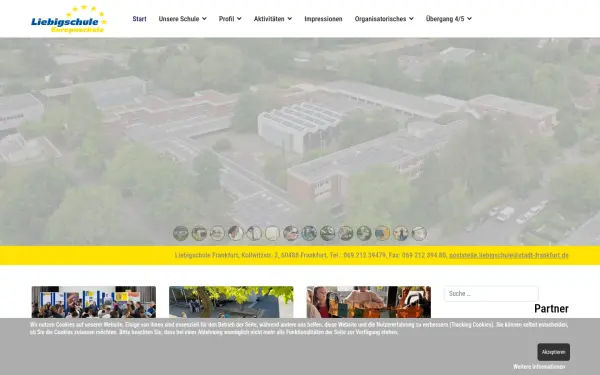Select the thirteenth slideshow thumbnail circle
The height and width of the screenshot is (375, 600).
pos(401,233)
